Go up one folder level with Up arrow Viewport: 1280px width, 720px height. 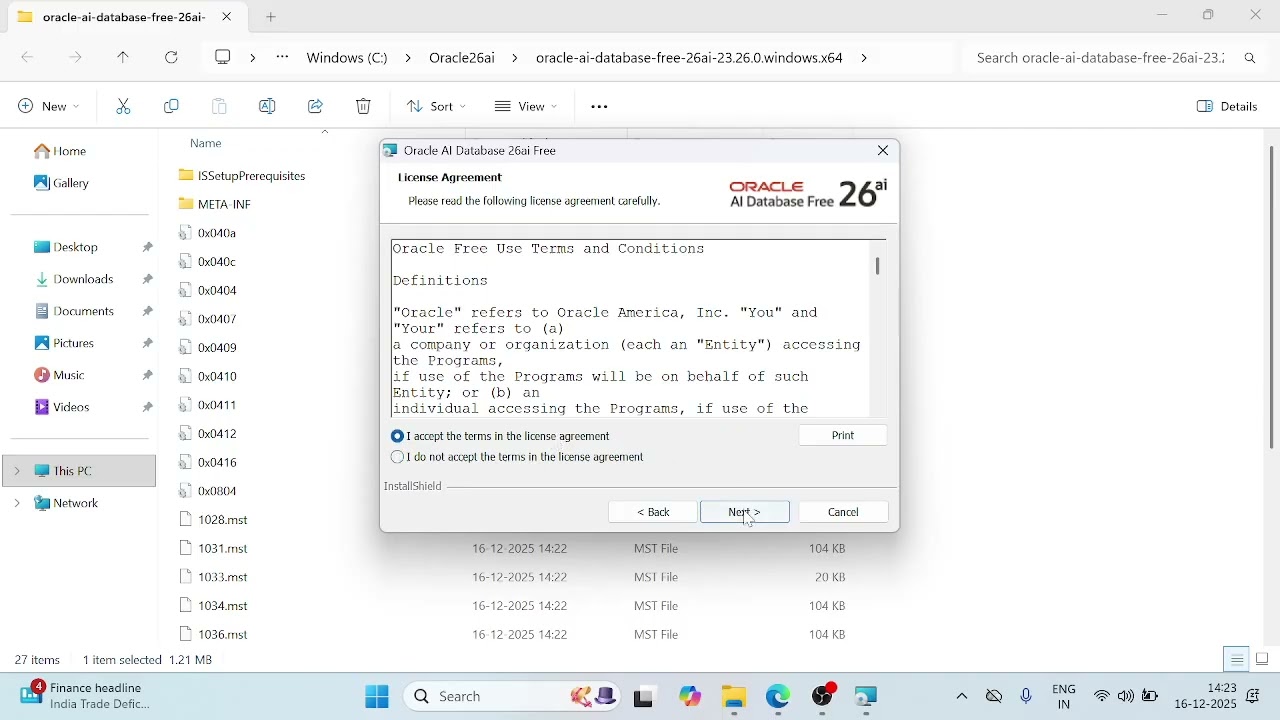pos(124,59)
